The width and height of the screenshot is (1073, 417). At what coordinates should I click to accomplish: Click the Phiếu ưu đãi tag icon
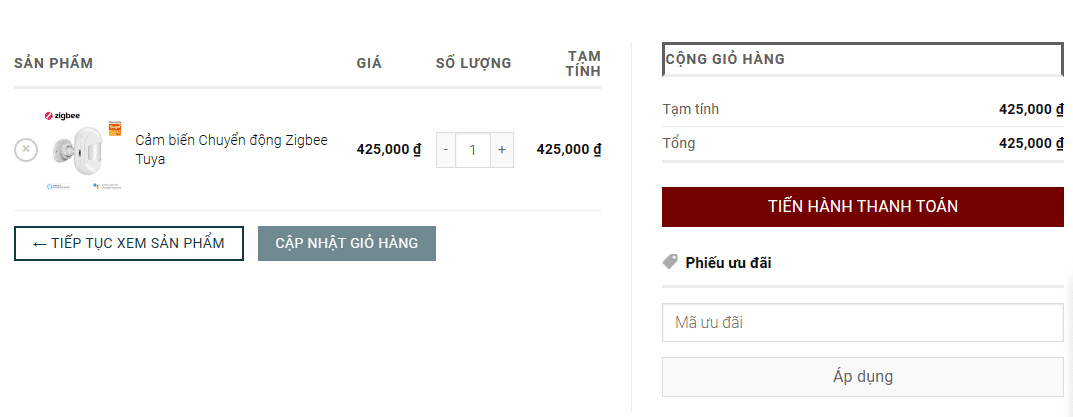click(x=671, y=262)
